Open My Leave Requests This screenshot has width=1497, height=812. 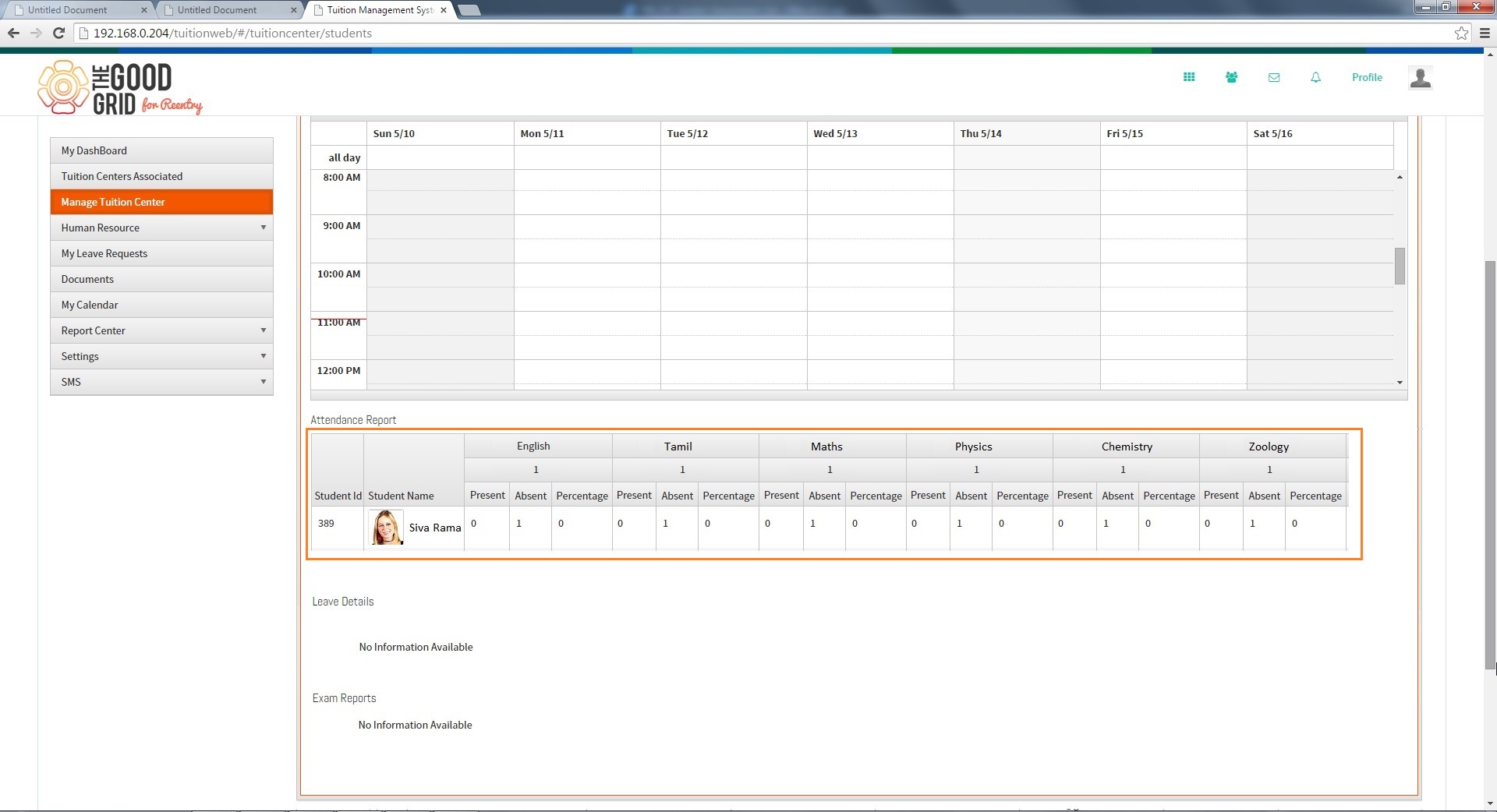pyautogui.click(x=161, y=253)
